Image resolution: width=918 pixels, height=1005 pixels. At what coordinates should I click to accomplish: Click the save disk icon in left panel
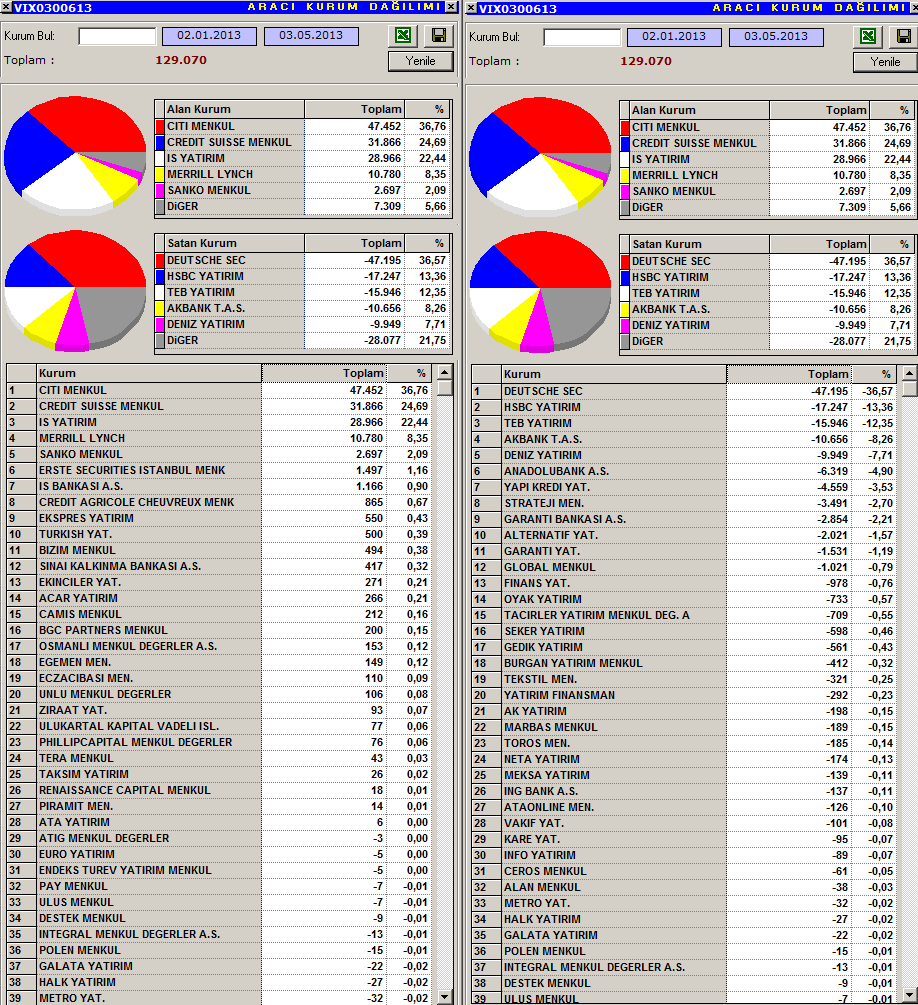(439, 35)
